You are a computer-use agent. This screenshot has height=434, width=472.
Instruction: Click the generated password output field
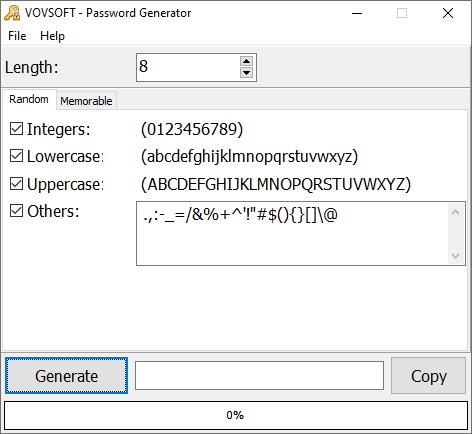259,376
